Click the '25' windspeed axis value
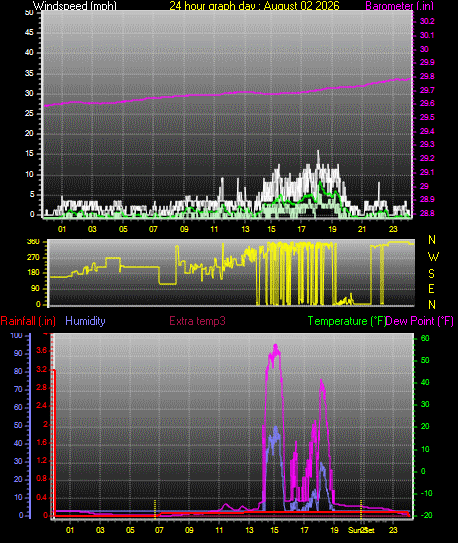458x543 pixels. tap(30, 113)
